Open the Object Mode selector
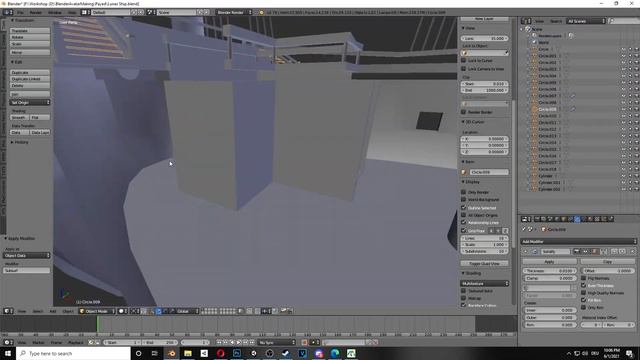Viewport: 640px width, 360px height. click(97, 311)
